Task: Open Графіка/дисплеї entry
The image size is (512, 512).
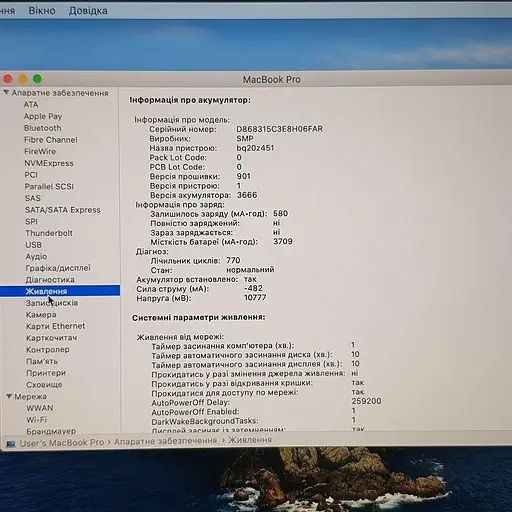Action: tap(58, 268)
